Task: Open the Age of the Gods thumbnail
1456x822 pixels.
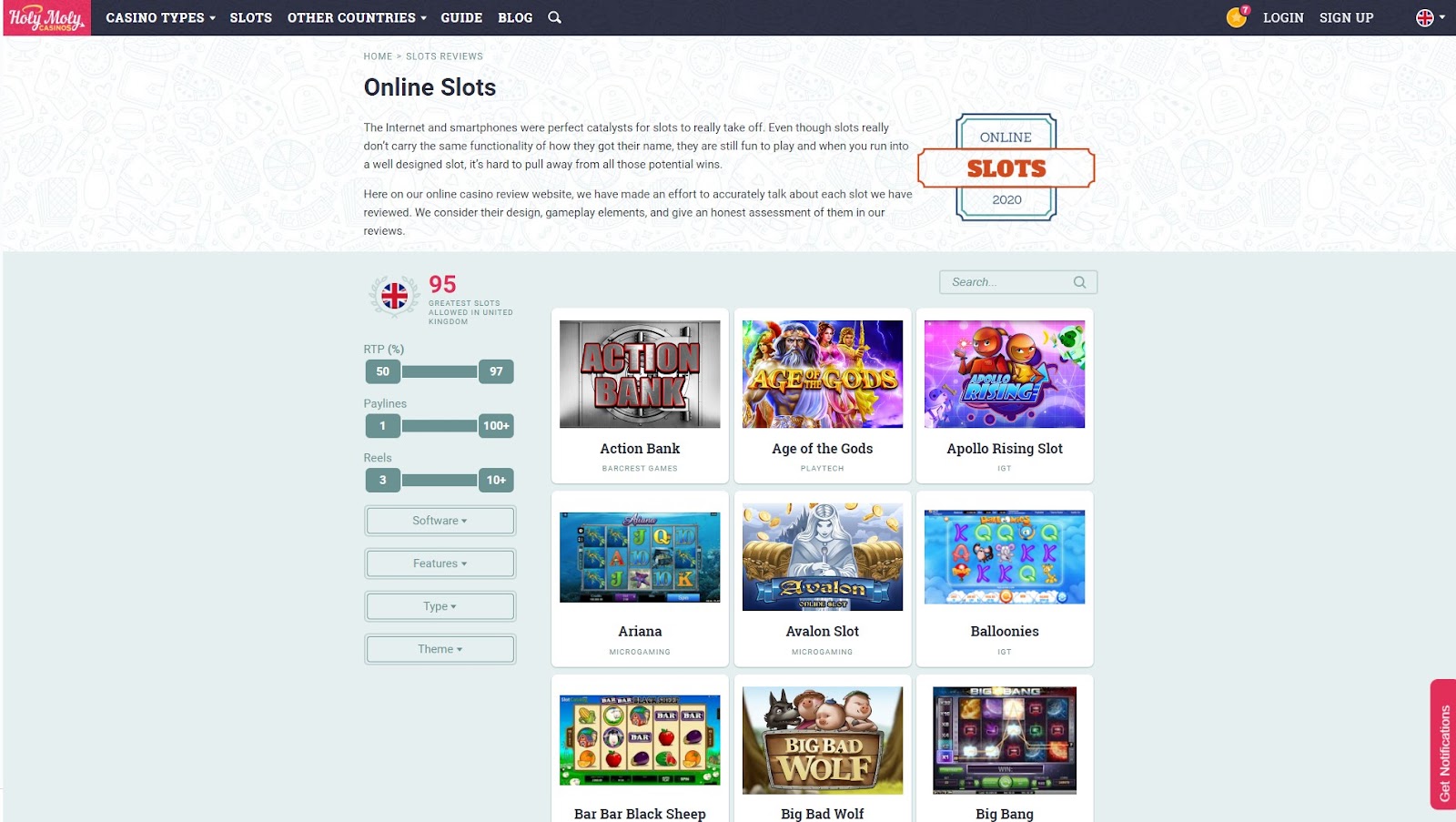Action: (823, 374)
